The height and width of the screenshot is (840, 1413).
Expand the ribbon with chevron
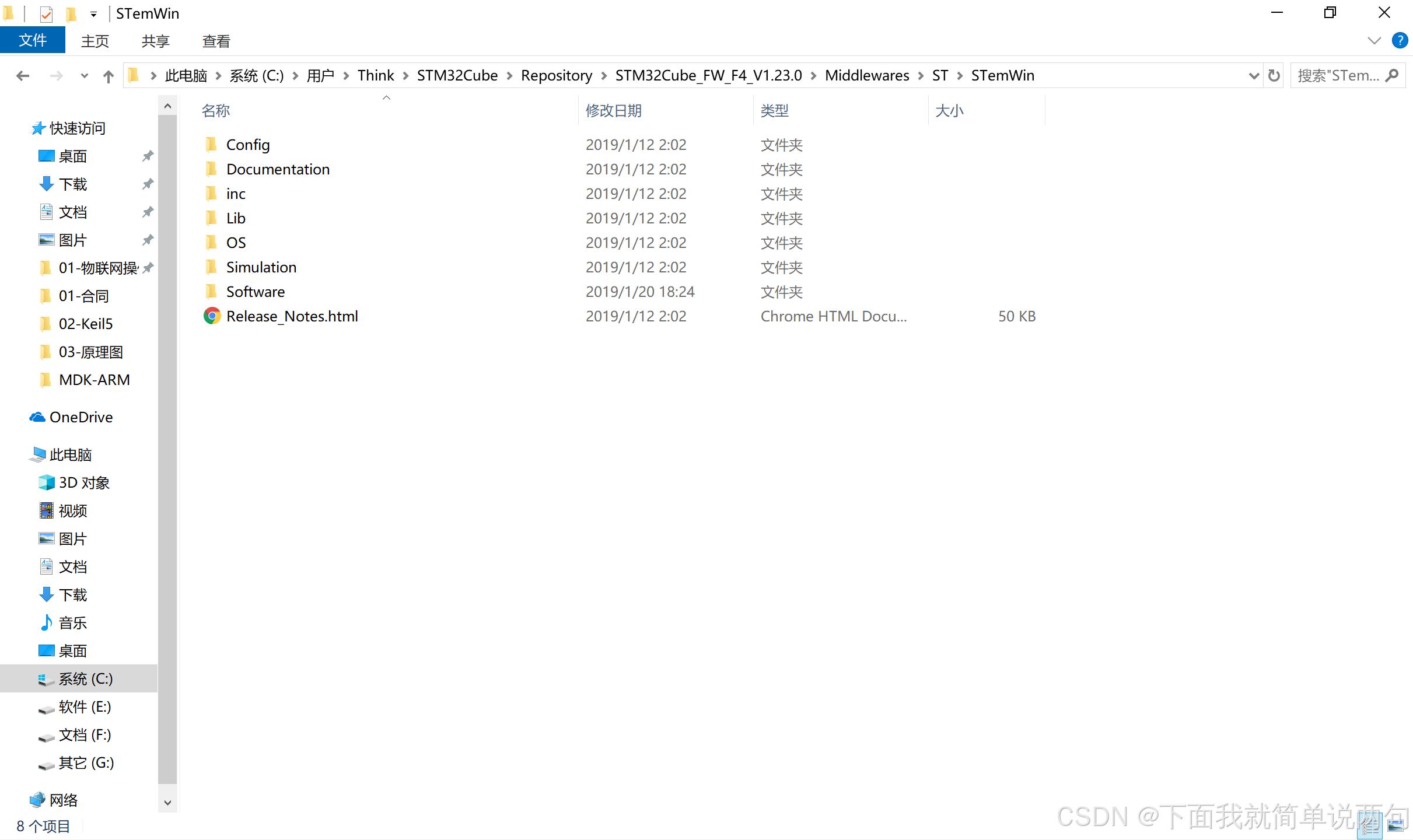[x=1374, y=40]
